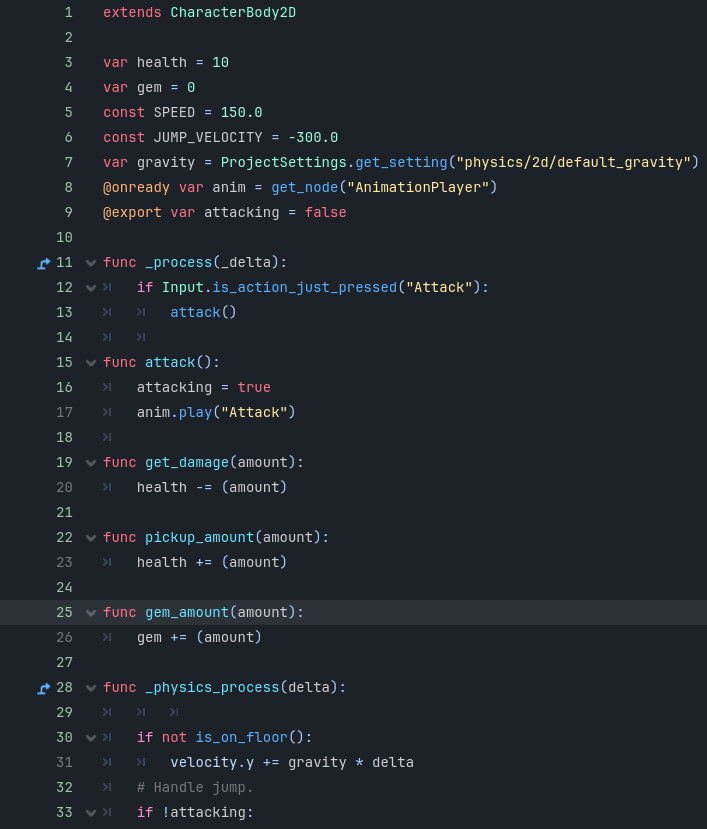The width and height of the screenshot is (707, 829).
Task: Click the @export annotation
Action: pyautogui.click(x=132, y=213)
